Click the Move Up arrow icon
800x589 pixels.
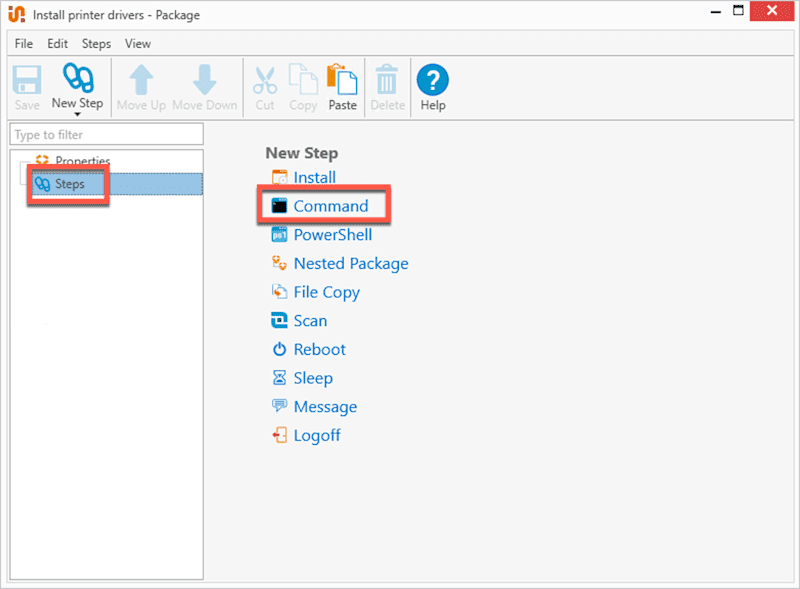141,80
